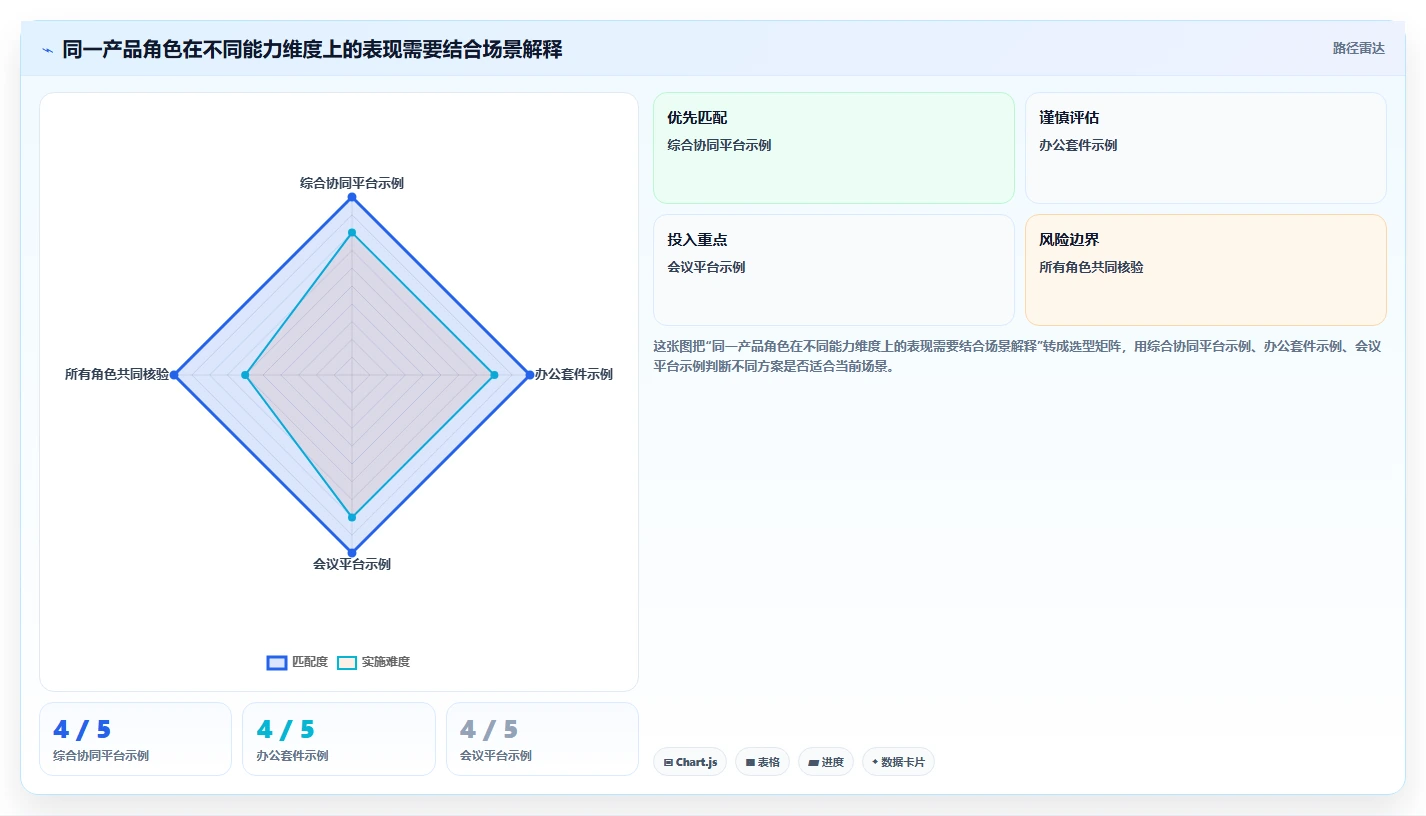Click the 所有角色共同核验 label left of the radar
The height and width of the screenshot is (816, 1426).
(117, 374)
